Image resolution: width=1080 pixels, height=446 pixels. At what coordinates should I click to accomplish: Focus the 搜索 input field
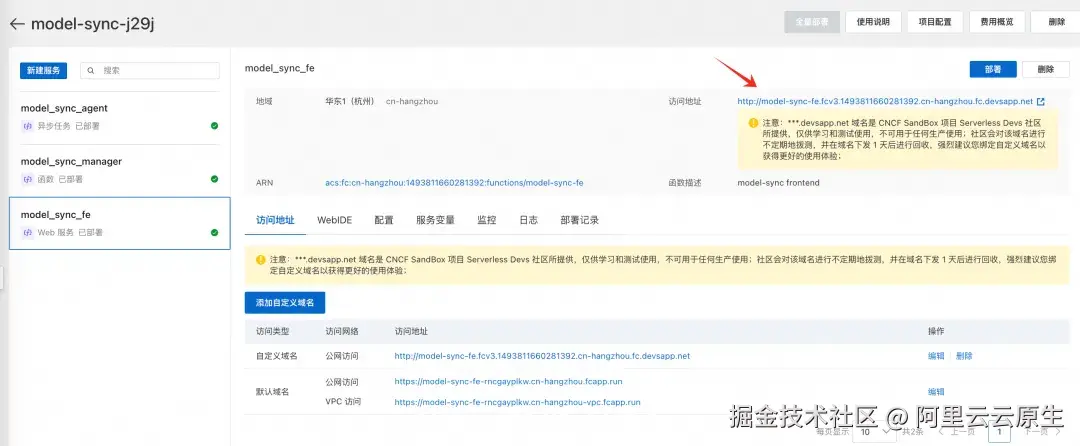click(x=150, y=70)
